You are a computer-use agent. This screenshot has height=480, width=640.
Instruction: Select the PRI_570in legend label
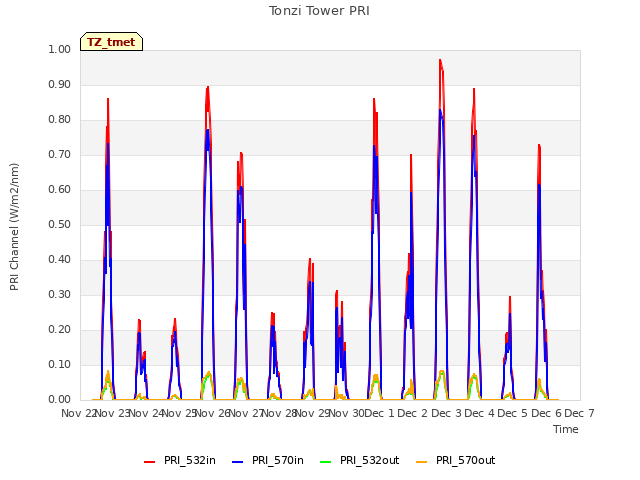pyautogui.click(x=278, y=460)
